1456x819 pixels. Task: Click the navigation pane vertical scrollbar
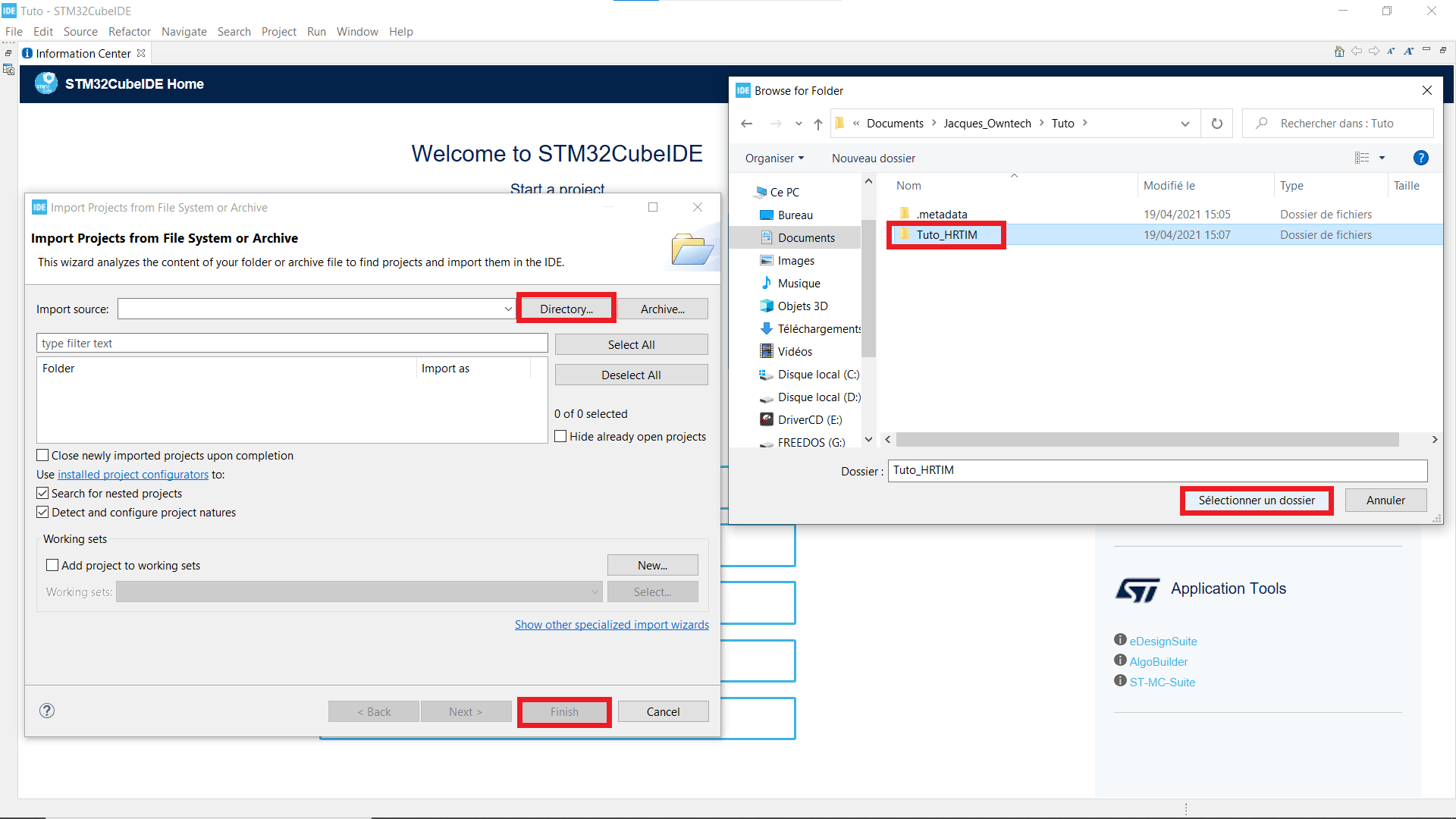(869, 288)
